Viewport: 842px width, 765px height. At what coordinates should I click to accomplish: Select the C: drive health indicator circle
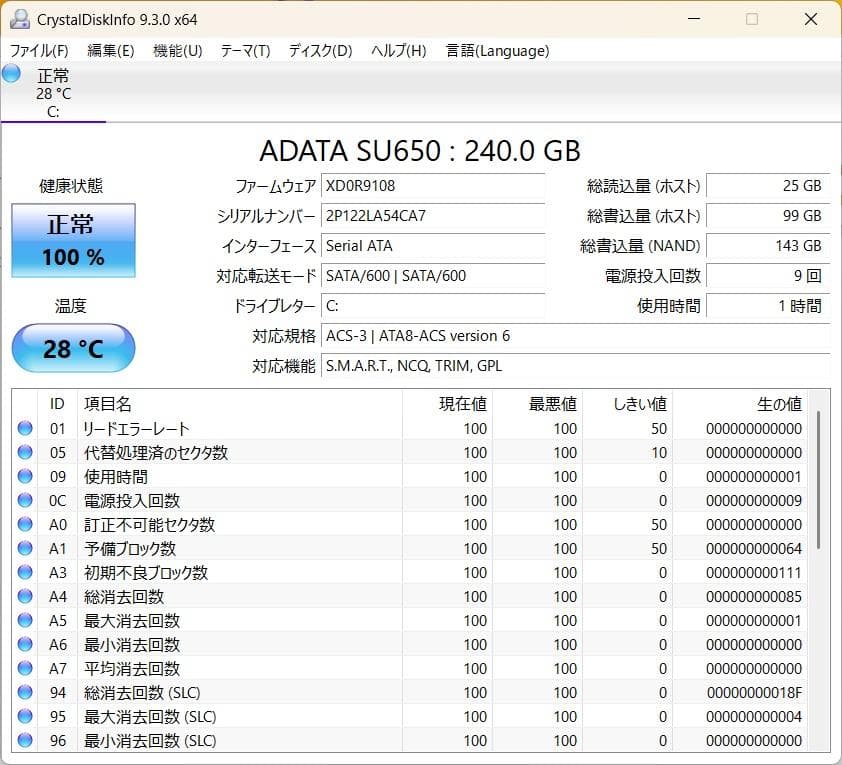tap(10, 72)
